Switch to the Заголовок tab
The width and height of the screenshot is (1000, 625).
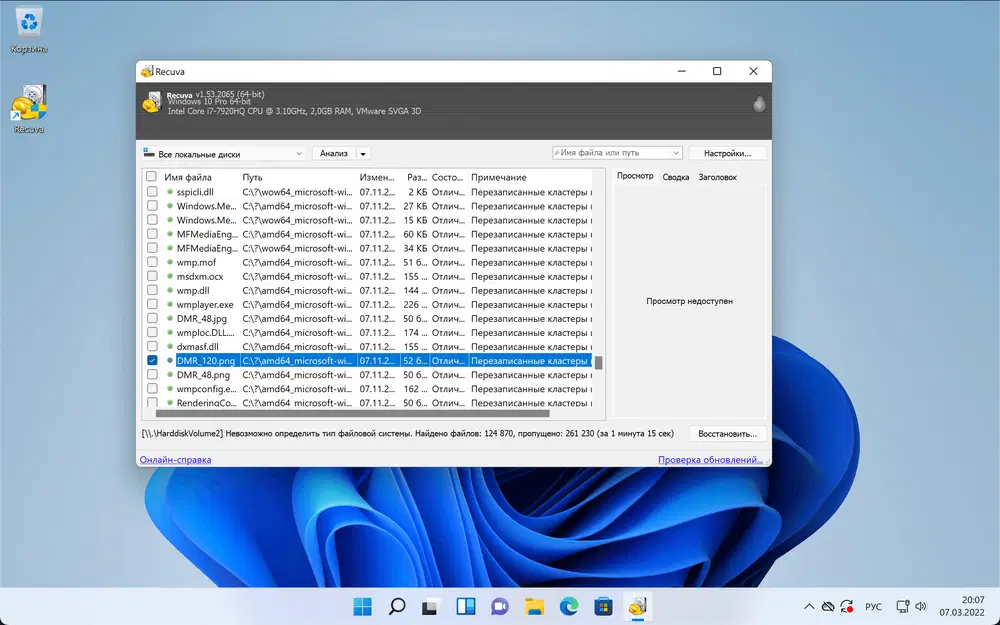(x=717, y=177)
